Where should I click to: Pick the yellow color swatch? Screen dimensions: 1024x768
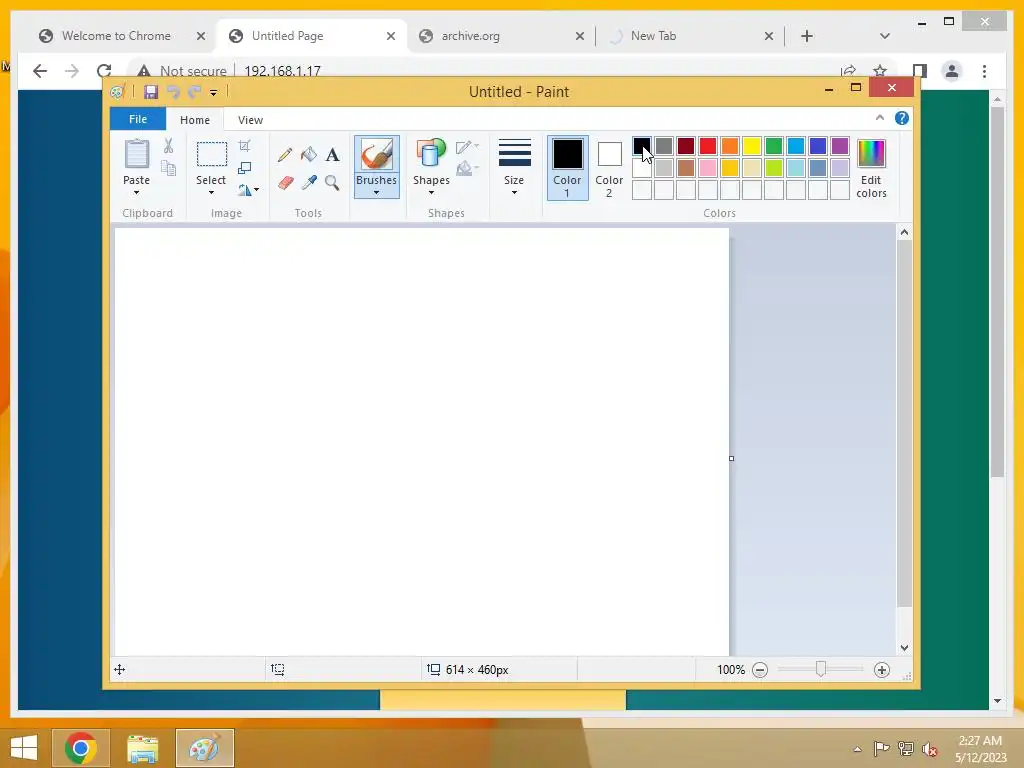click(752, 146)
